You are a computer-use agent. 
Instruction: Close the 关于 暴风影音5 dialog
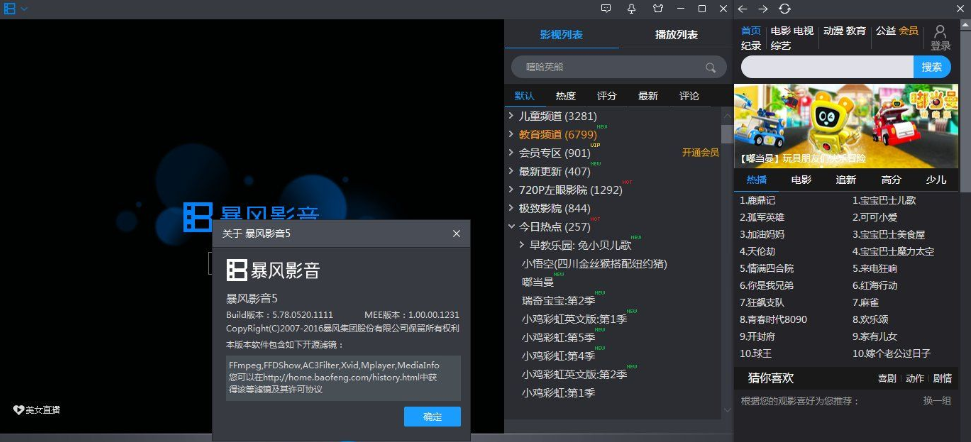pos(456,233)
